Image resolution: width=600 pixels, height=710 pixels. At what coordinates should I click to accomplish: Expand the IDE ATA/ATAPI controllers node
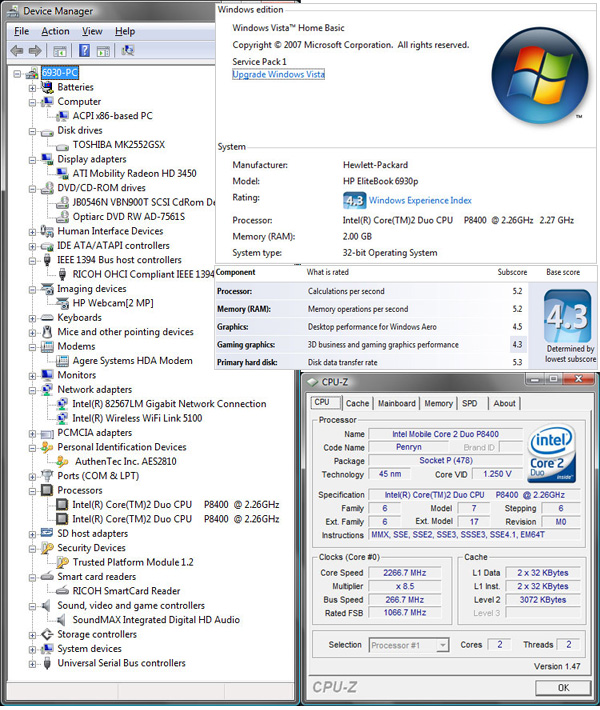32,246
